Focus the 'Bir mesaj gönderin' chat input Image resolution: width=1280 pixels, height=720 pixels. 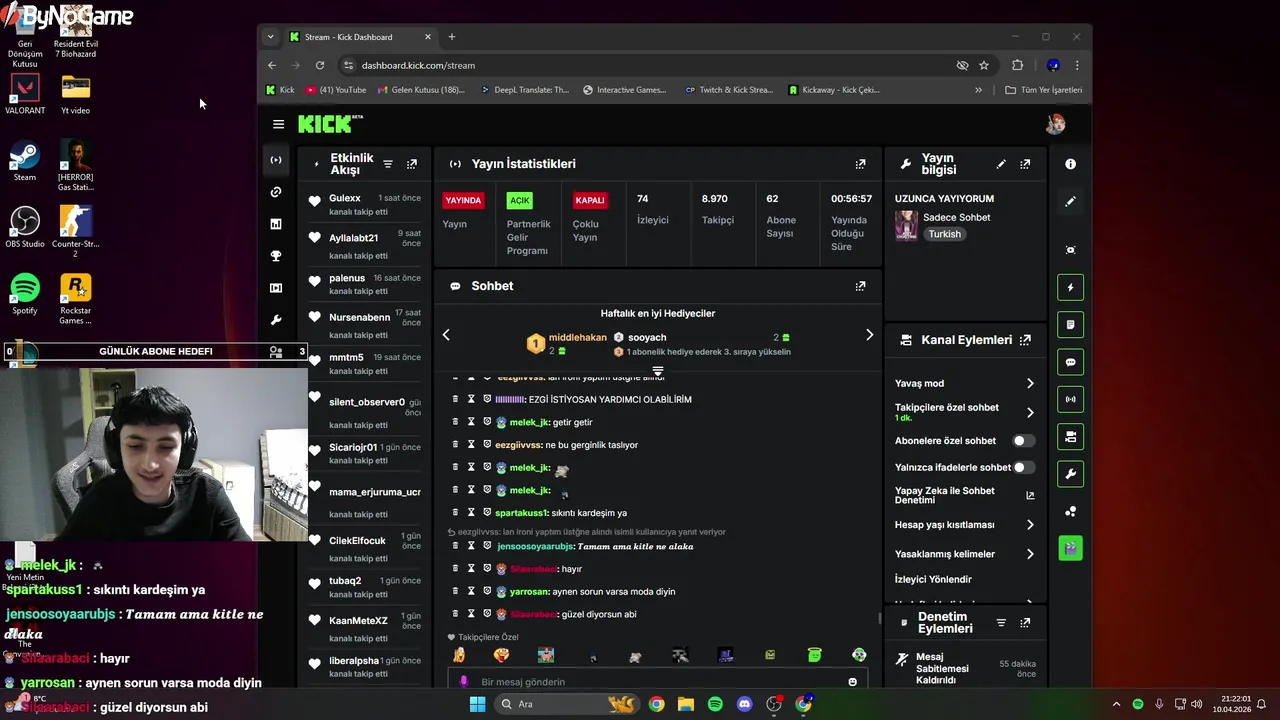(648, 682)
